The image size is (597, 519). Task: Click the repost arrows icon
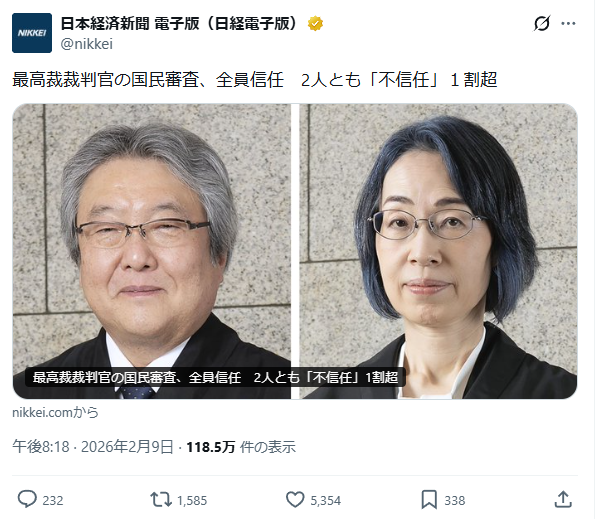161,500
